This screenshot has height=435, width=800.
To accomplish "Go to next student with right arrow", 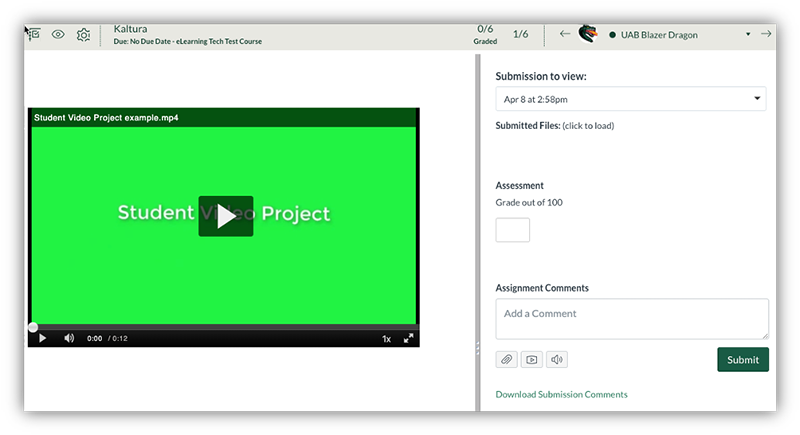I will click(x=766, y=34).
